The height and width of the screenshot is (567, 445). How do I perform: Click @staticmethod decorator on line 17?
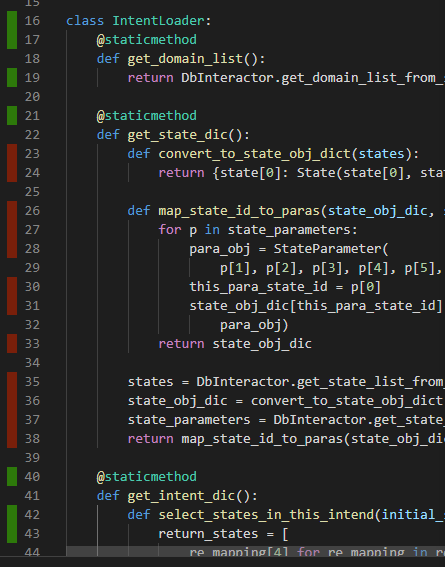click(x=147, y=40)
